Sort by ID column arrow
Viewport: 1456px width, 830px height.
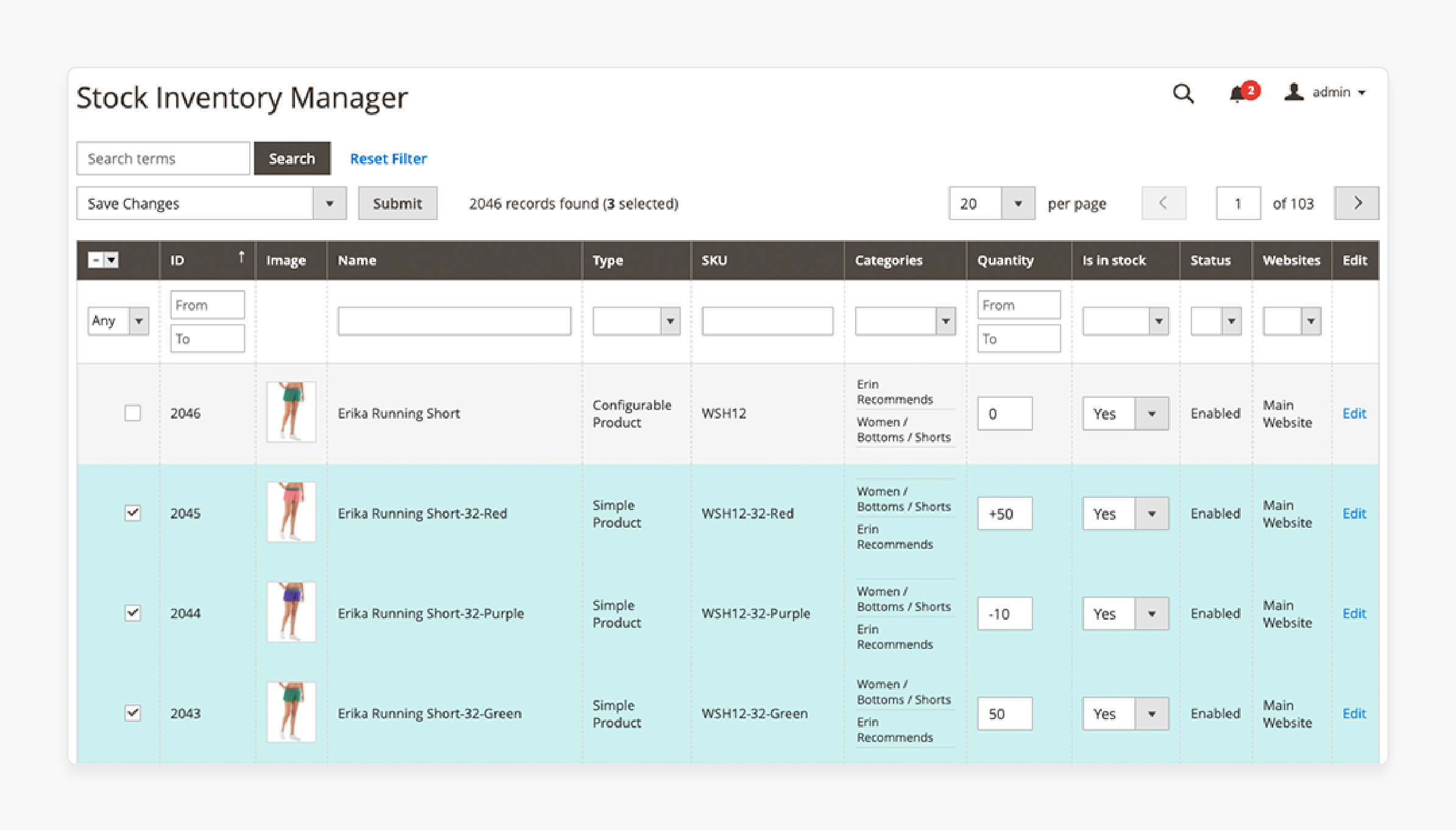pos(241,257)
